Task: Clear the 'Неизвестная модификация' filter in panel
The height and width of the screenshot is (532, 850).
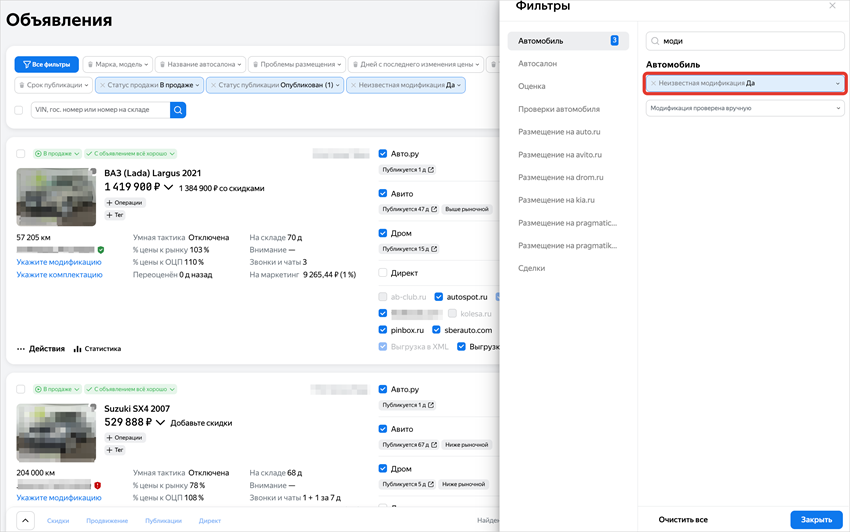Action: coord(653,83)
